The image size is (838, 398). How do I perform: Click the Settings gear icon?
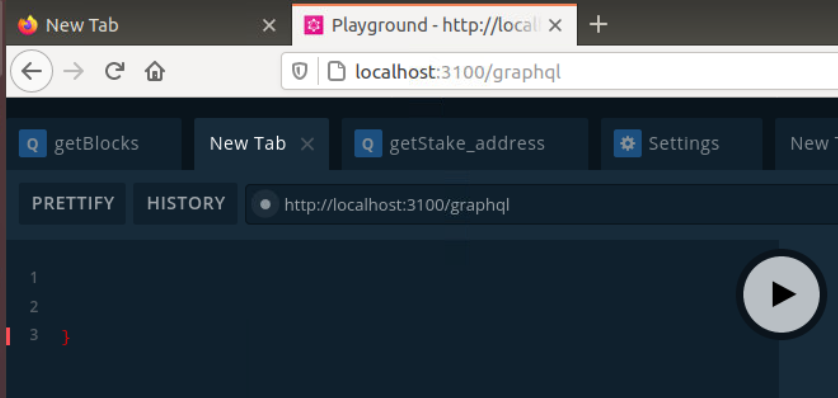627,144
